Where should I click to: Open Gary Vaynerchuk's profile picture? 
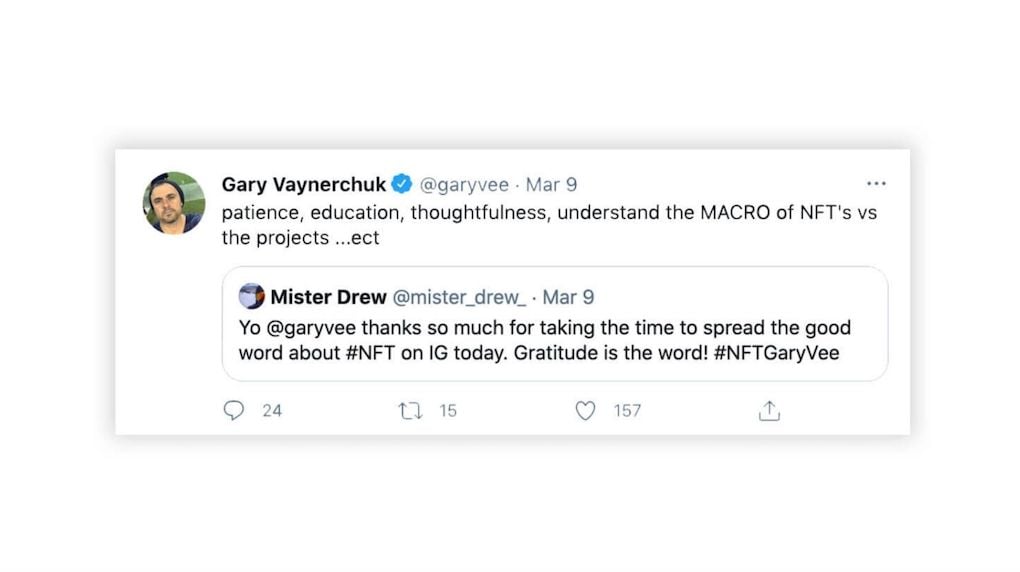click(x=174, y=203)
